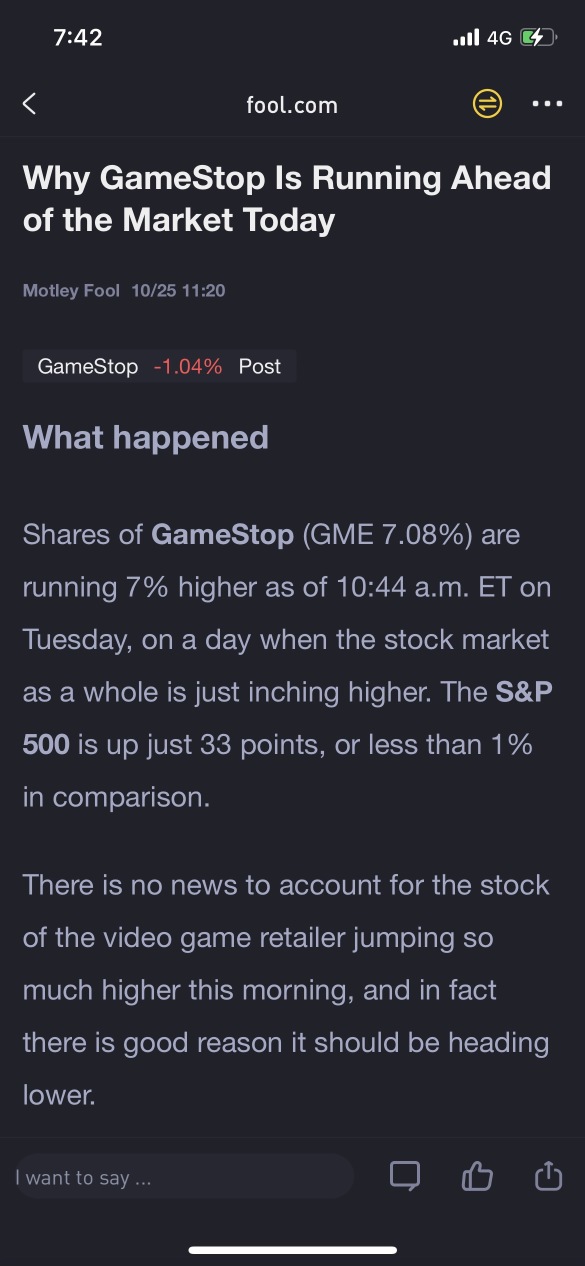Click the bold GameStop link in article

tap(222, 534)
